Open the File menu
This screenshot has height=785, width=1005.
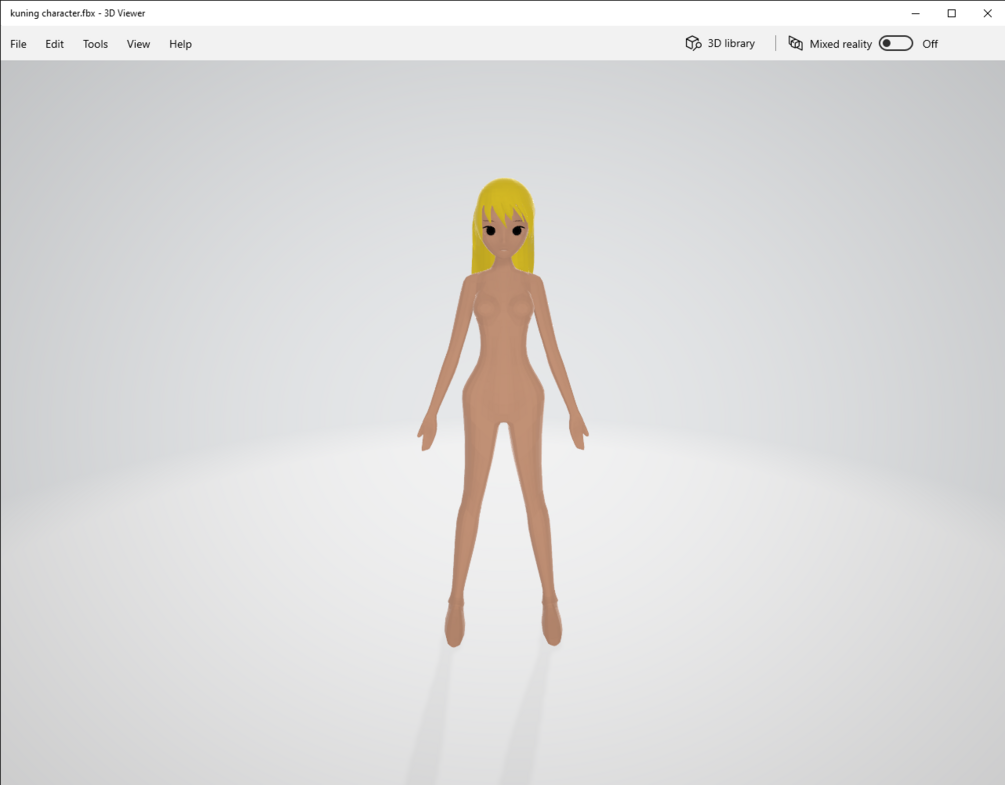(19, 44)
